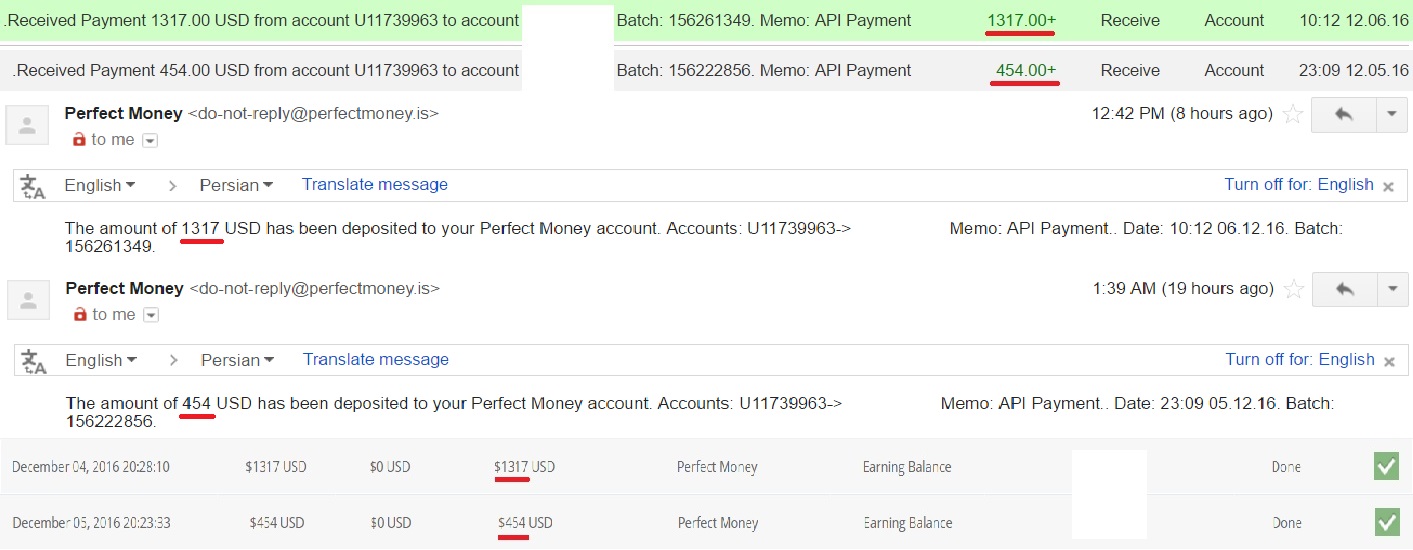Reply to the 12:42 PM email
Viewport: 1413px width, 550px height.
tap(1343, 115)
